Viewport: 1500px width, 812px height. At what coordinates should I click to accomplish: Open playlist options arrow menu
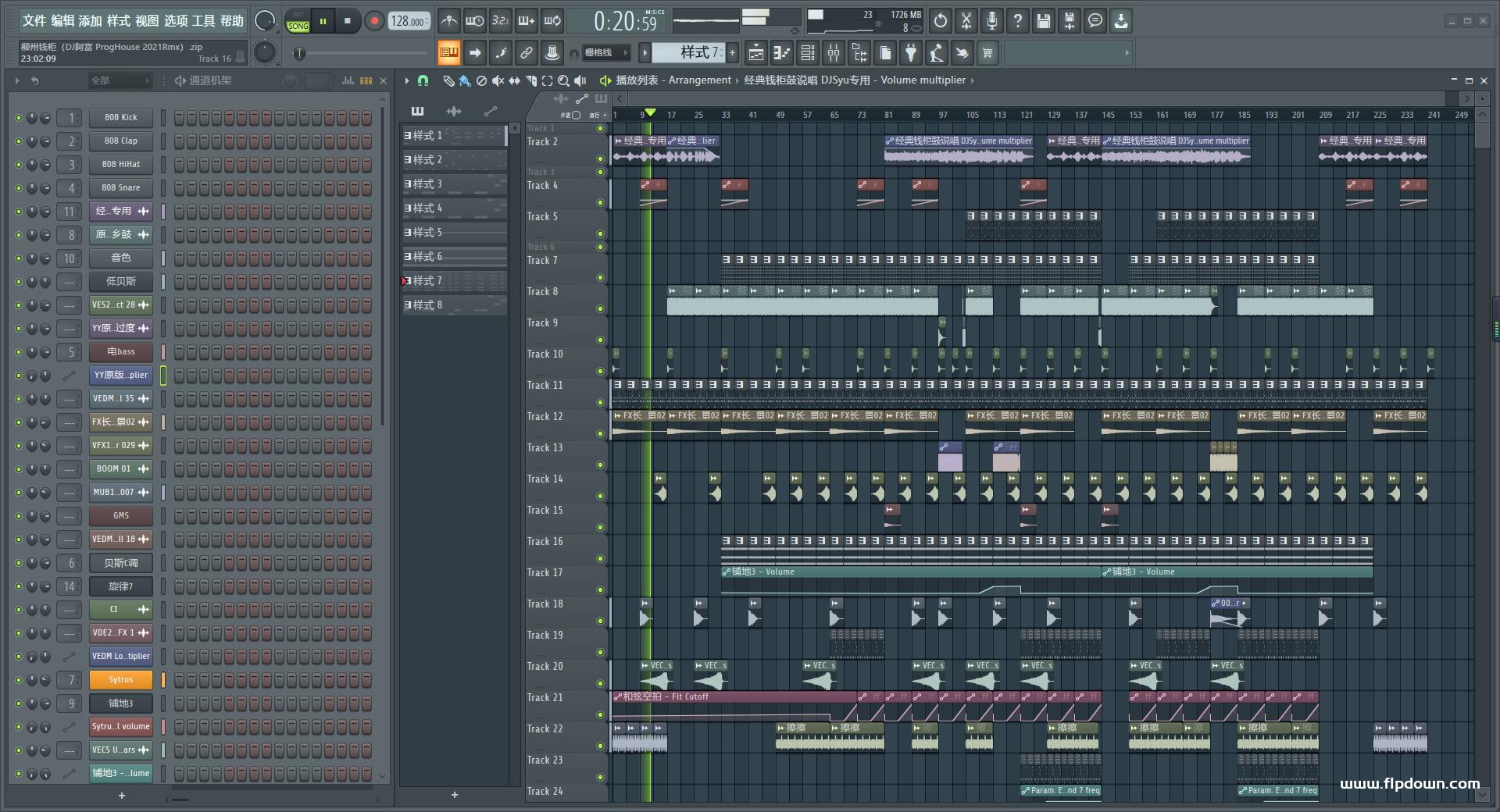[407, 80]
